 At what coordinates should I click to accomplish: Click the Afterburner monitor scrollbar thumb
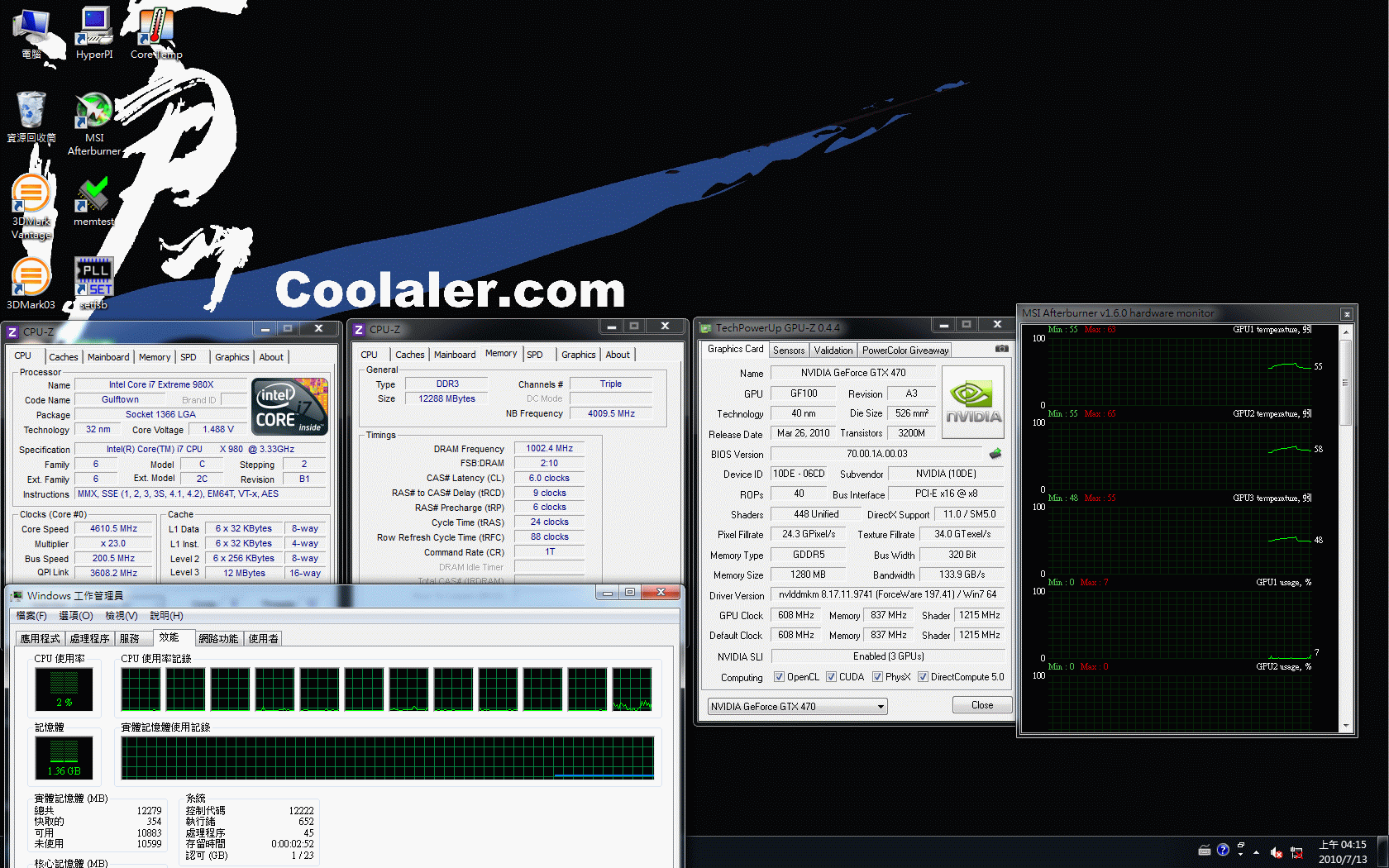[x=1346, y=382]
